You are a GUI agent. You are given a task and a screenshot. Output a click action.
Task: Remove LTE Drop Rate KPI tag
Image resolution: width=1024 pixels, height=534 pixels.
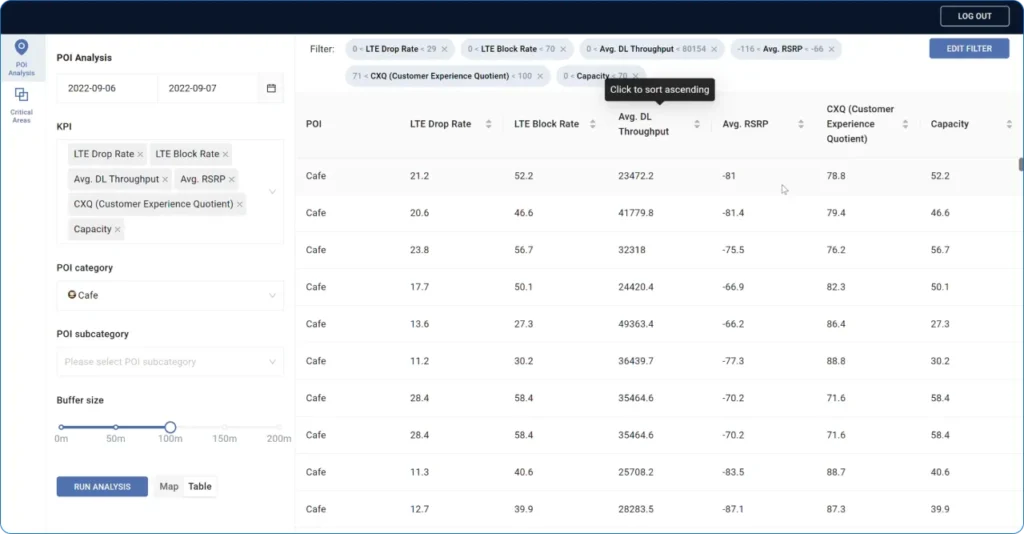[x=141, y=154]
